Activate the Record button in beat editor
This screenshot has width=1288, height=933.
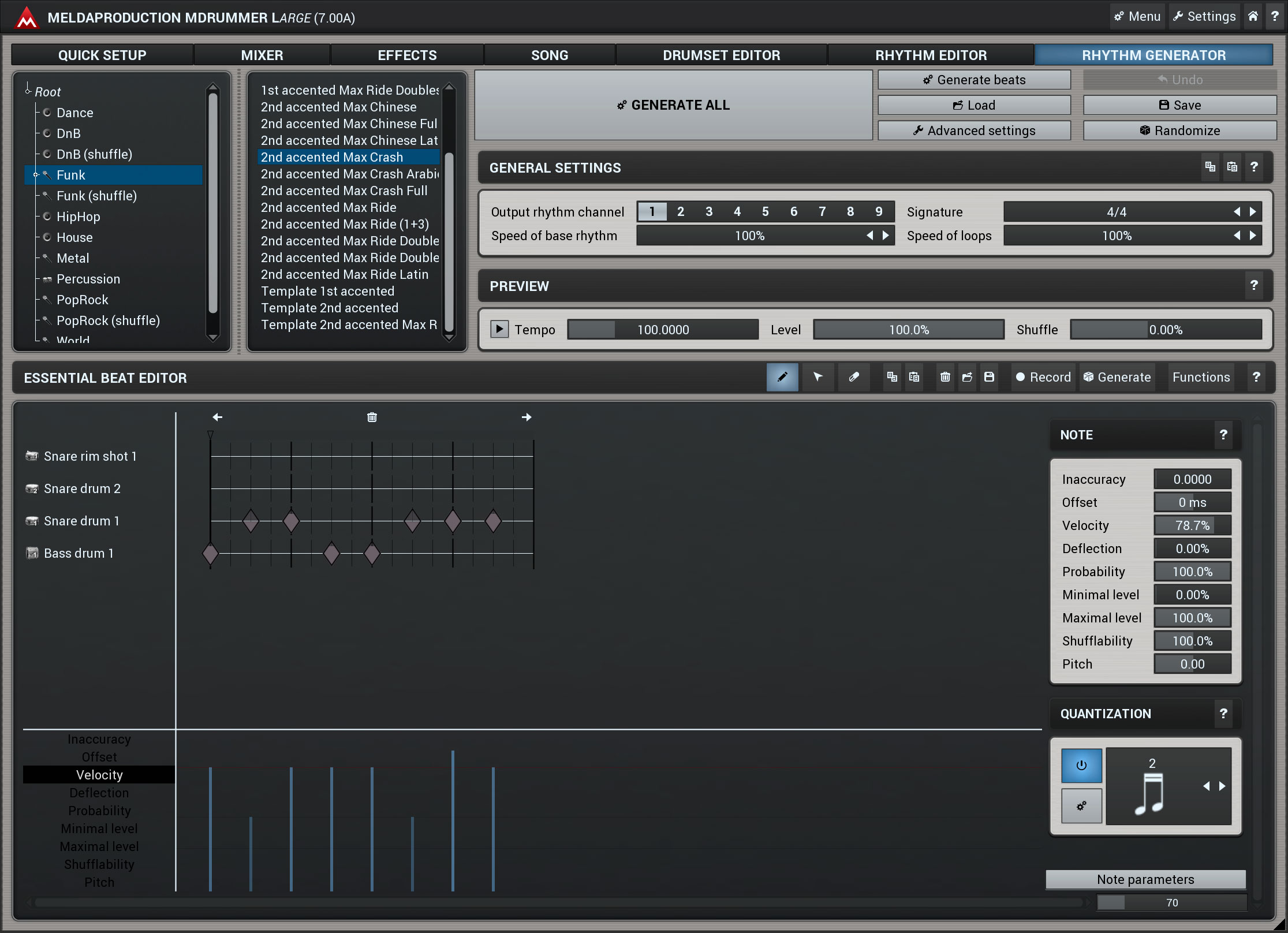(1043, 377)
